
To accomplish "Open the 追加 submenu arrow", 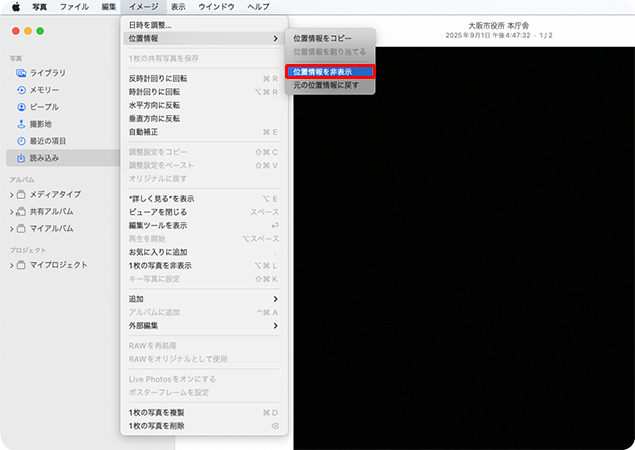I will point(275,299).
